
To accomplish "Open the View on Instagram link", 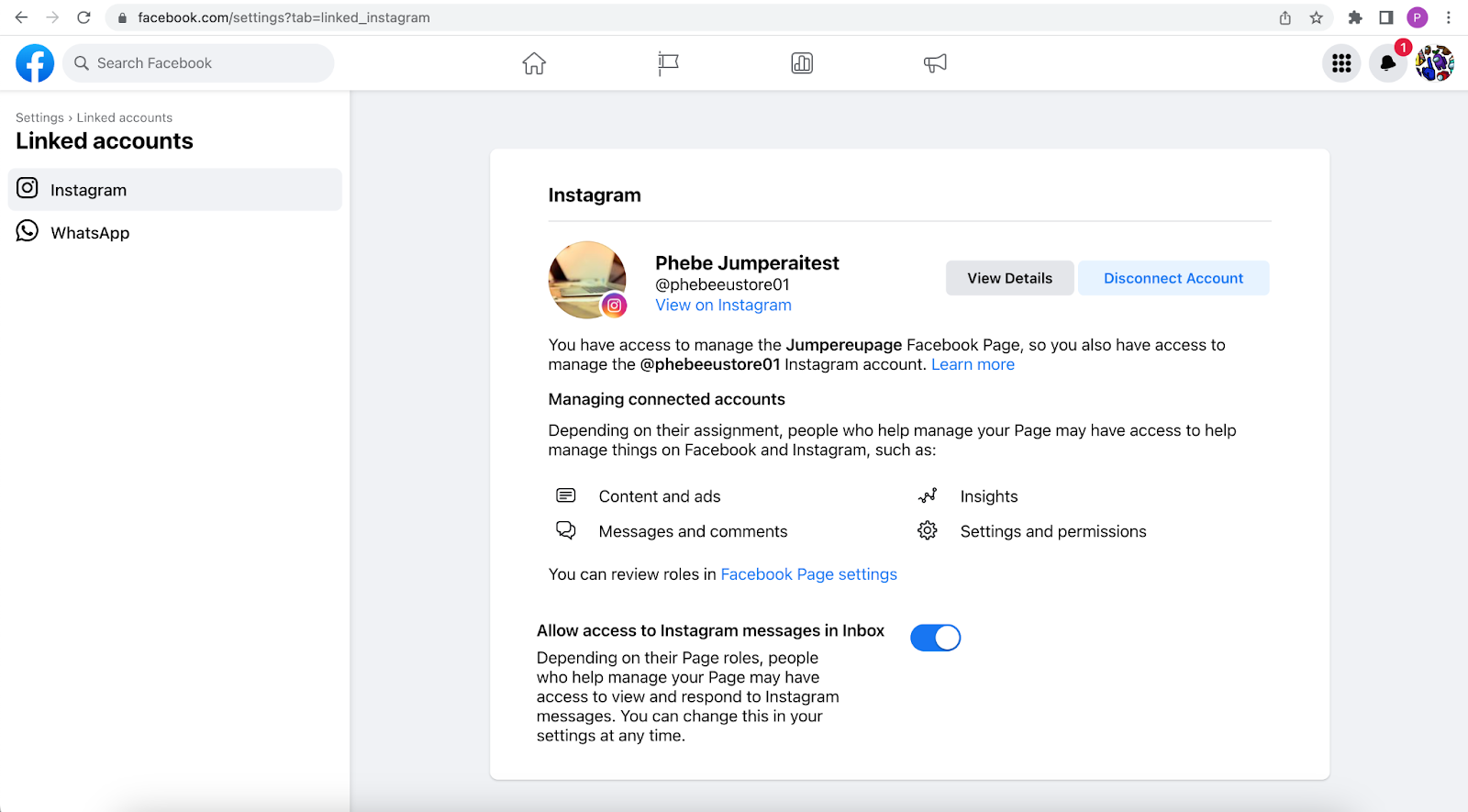I will click(x=723, y=306).
